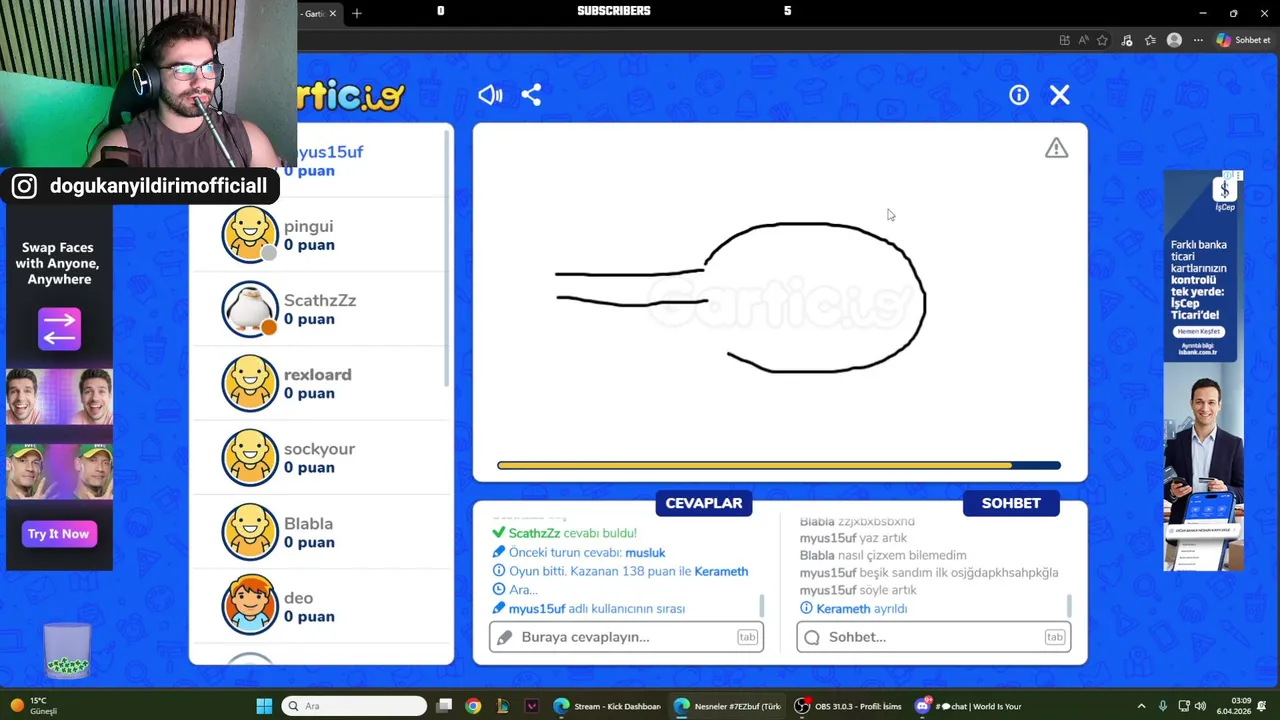Click the İşCep bank ad banner
The height and width of the screenshot is (720, 1280).
[1203, 370]
